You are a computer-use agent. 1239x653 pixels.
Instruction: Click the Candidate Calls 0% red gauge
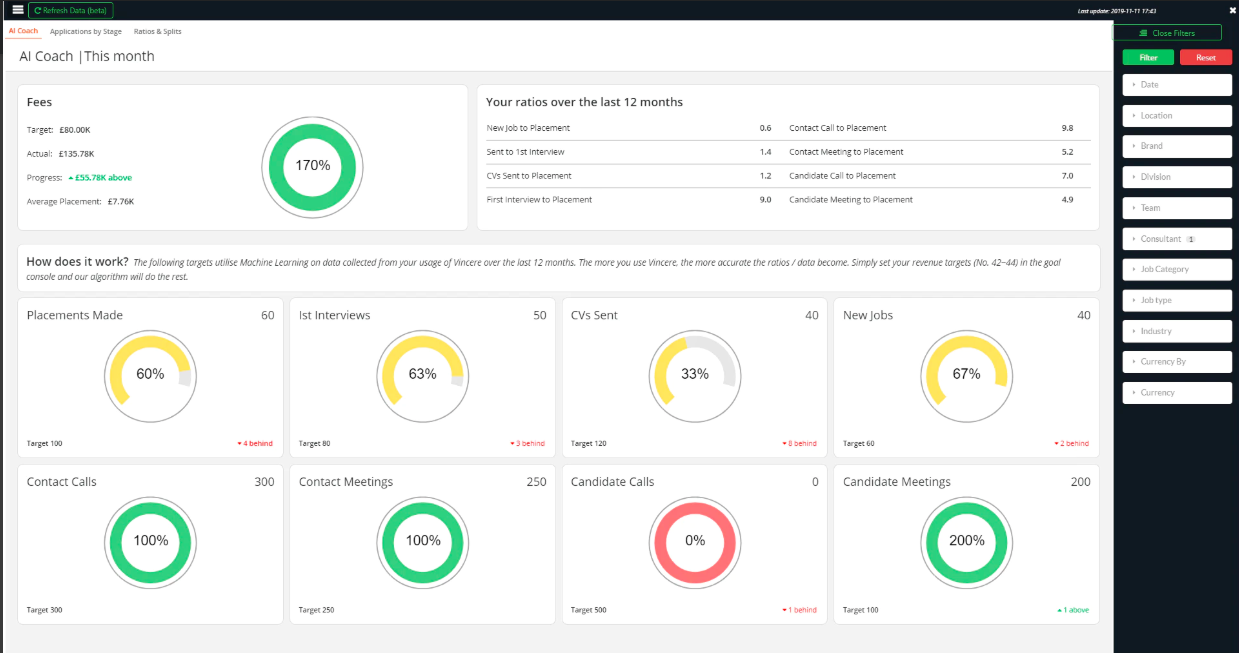tap(695, 540)
